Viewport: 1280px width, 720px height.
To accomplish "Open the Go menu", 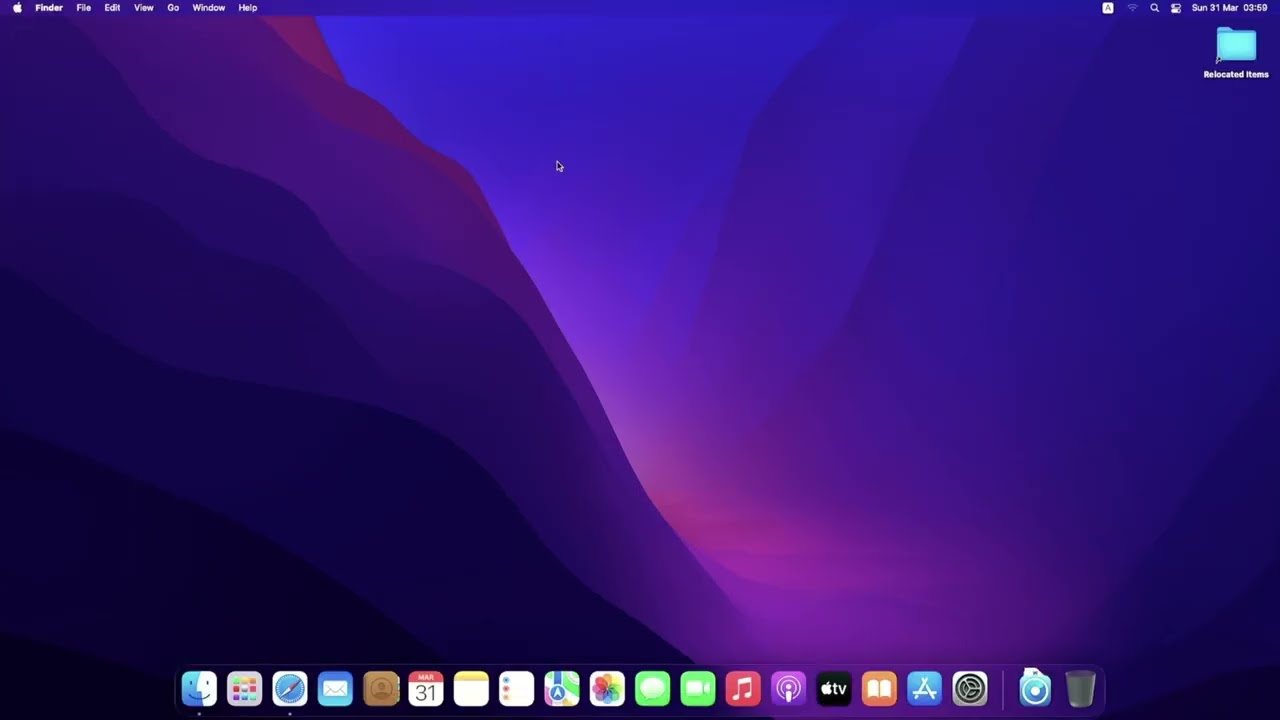I will click(x=173, y=8).
